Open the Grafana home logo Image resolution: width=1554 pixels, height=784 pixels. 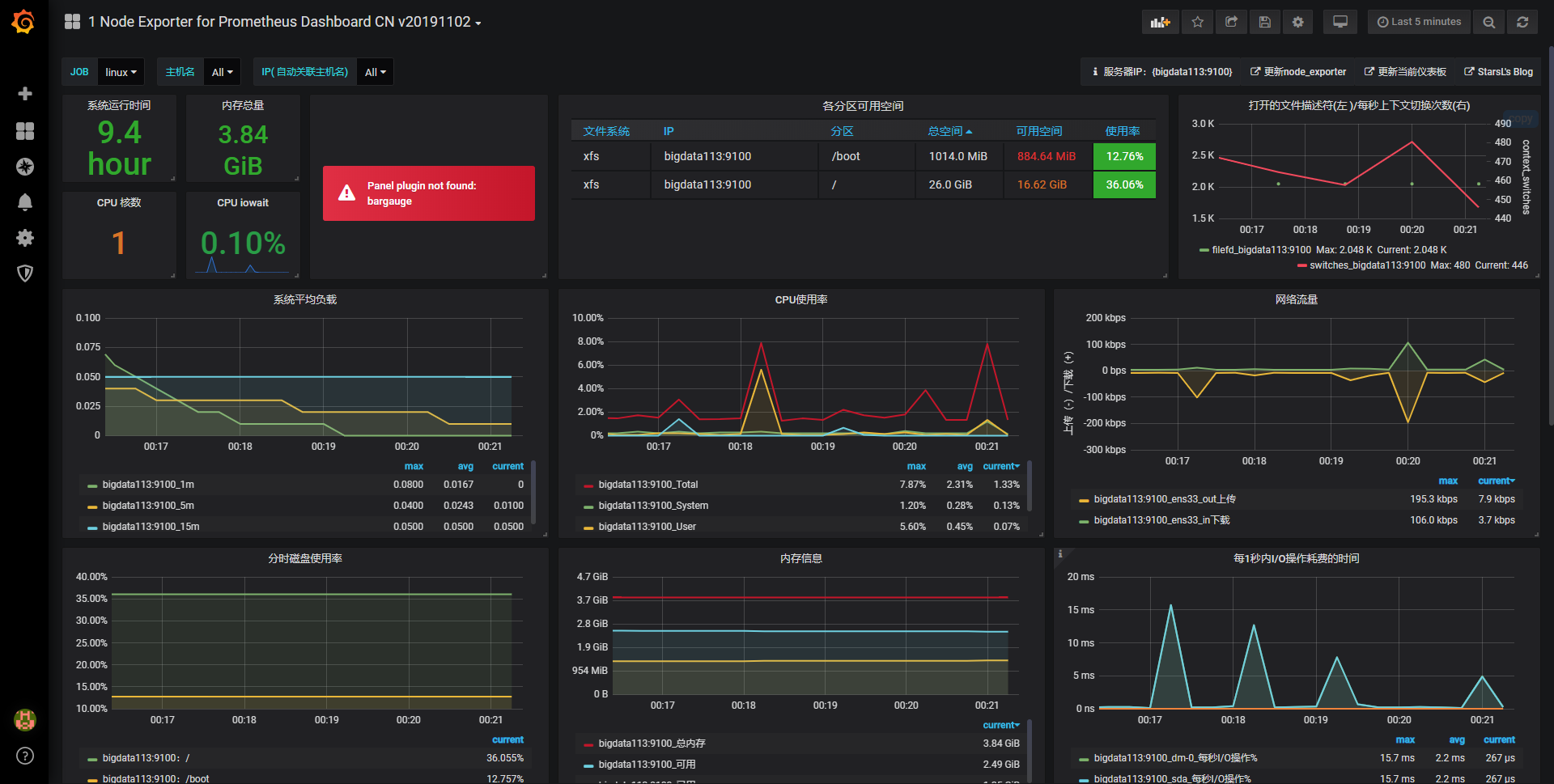(x=23, y=22)
